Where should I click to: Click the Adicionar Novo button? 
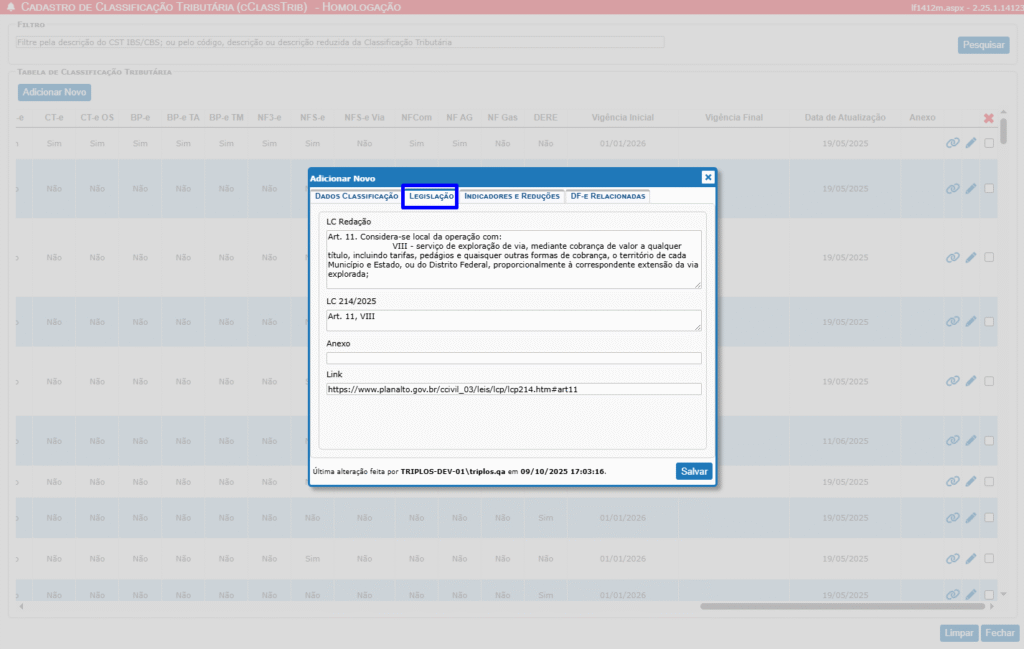[x=55, y=92]
